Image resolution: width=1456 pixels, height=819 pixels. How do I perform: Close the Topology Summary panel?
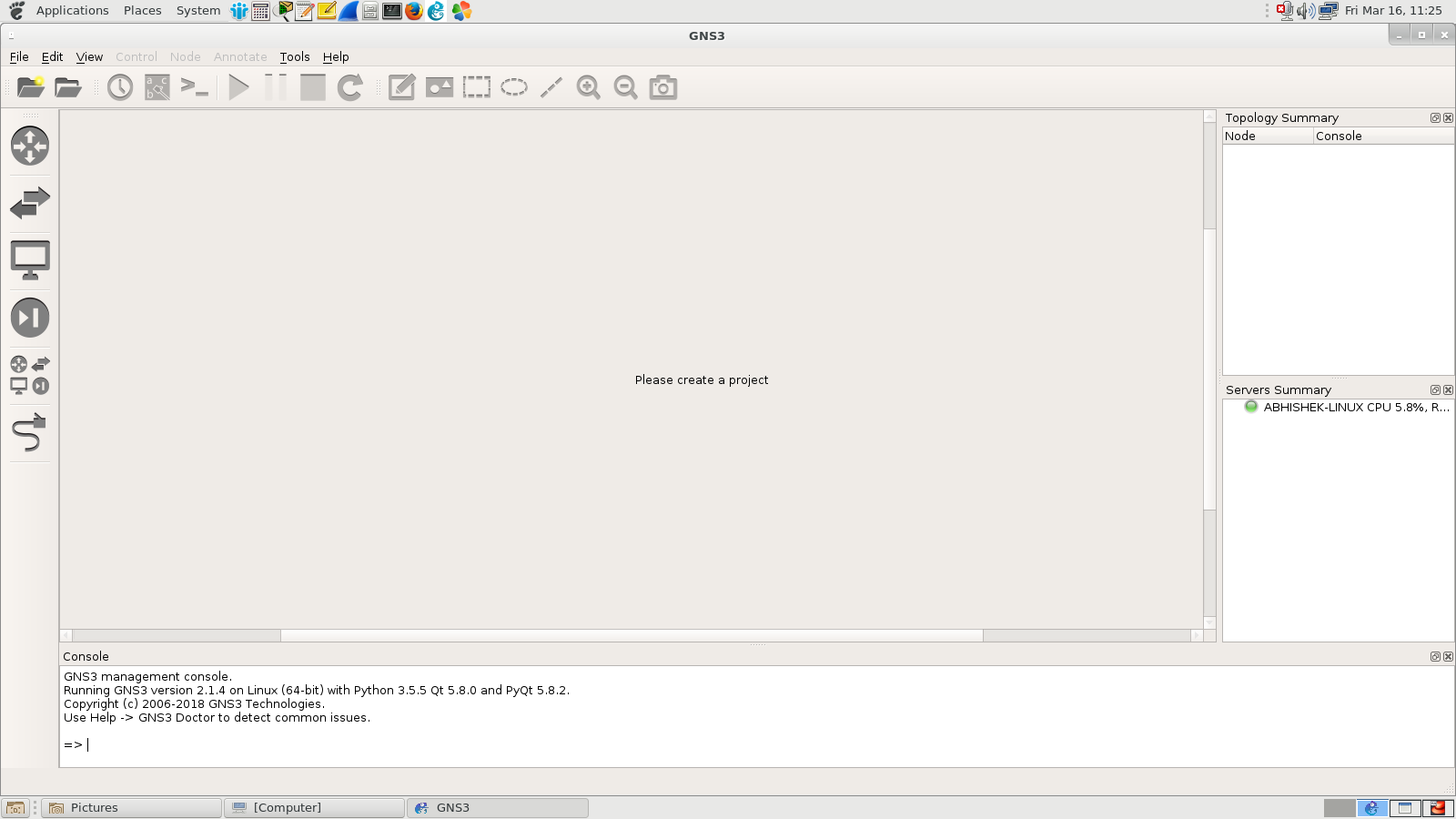pos(1448,117)
